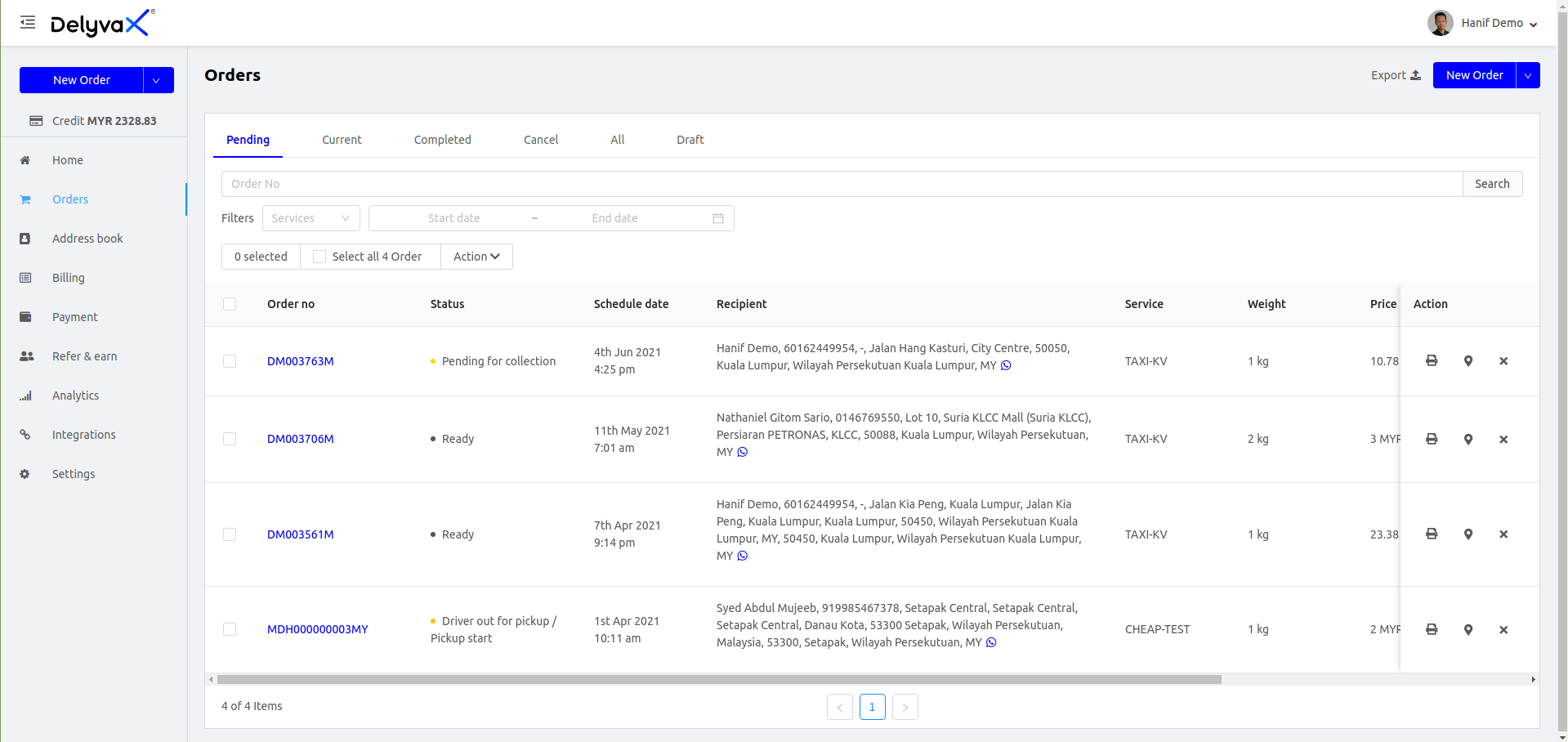The image size is (1568, 742).
Task: Open the Services filter dropdown
Action: pos(310,218)
